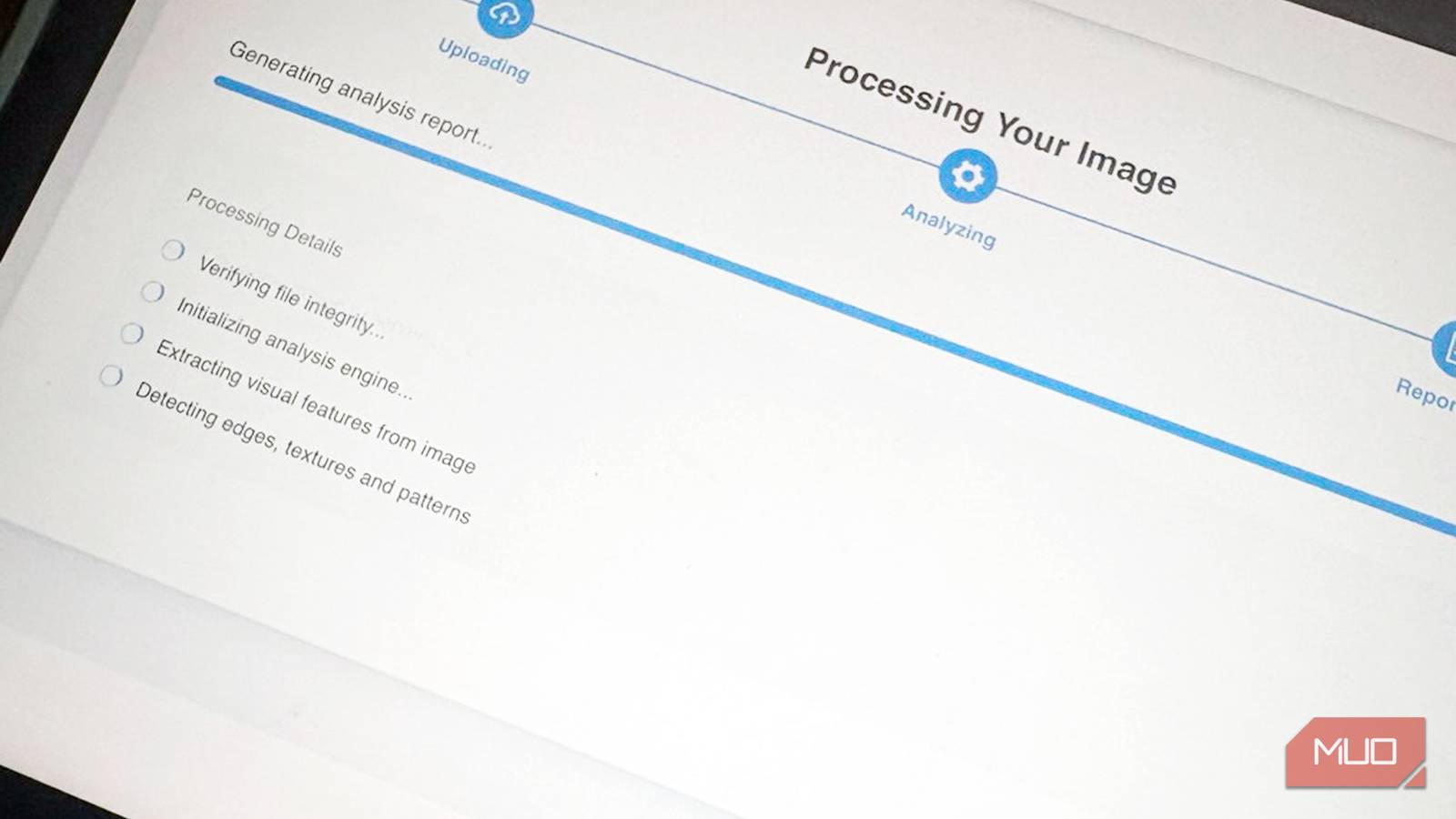Viewport: 1456px width, 819px height.
Task: Click the Processing Your Image heading
Action: [990, 120]
